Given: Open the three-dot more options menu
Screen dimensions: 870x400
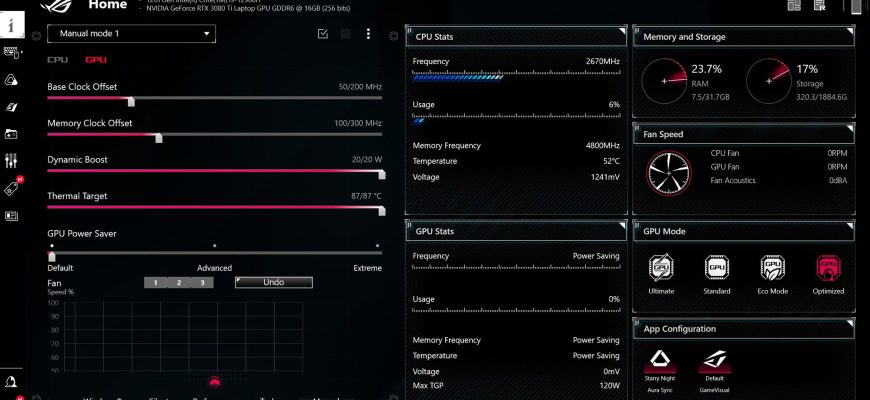Looking at the screenshot, I should tap(368, 34).
